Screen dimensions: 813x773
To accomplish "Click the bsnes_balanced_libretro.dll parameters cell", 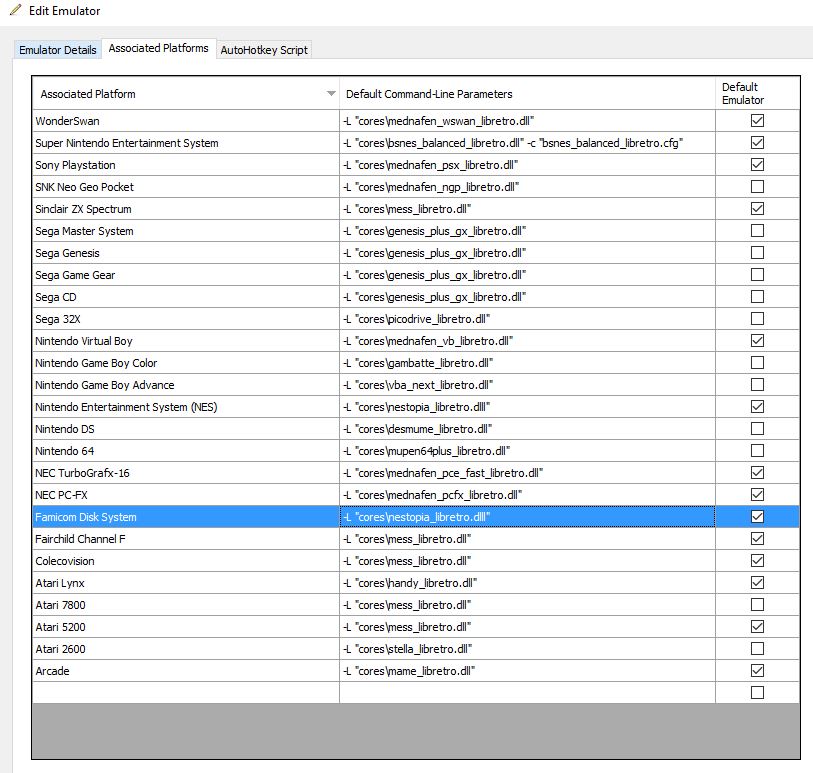I will click(x=527, y=143).
